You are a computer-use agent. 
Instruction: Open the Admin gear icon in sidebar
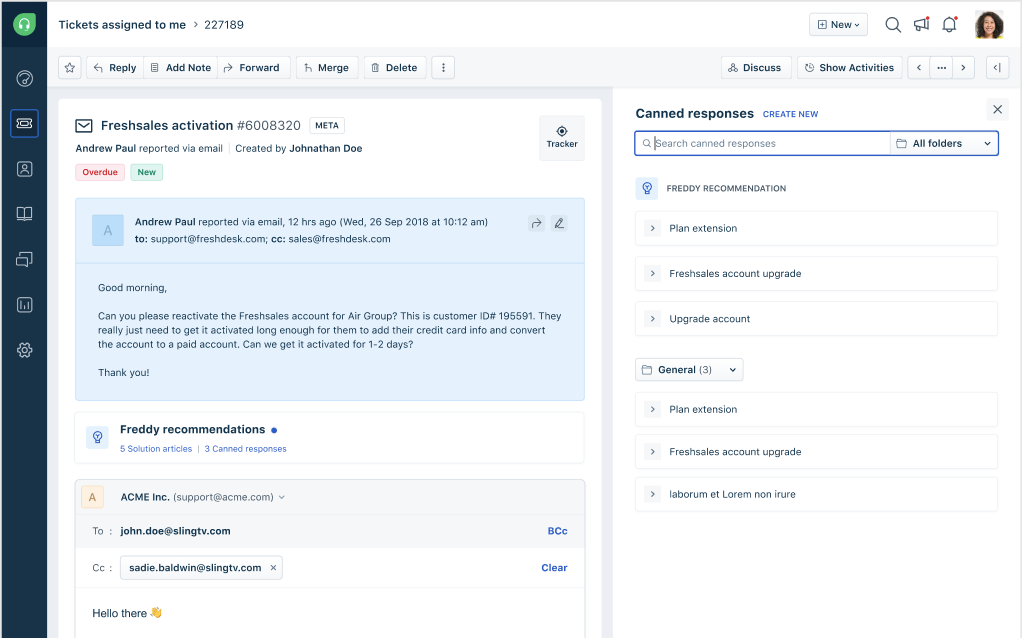[x=24, y=350]
